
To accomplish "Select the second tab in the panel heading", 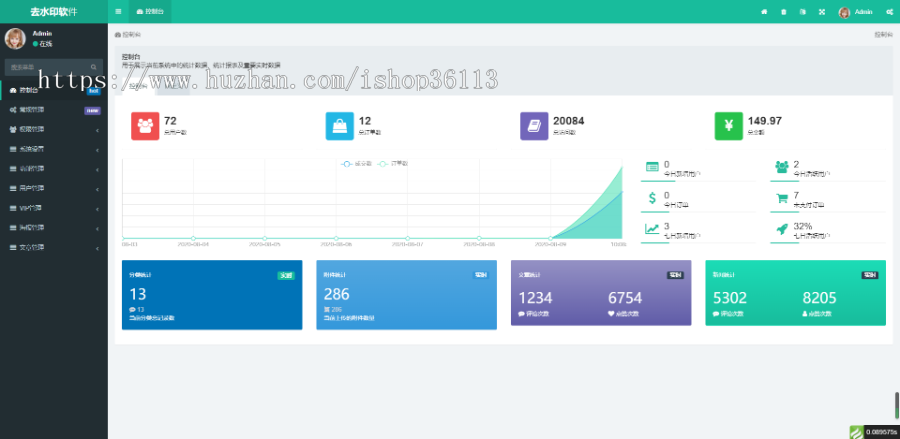I will point(172,86).
